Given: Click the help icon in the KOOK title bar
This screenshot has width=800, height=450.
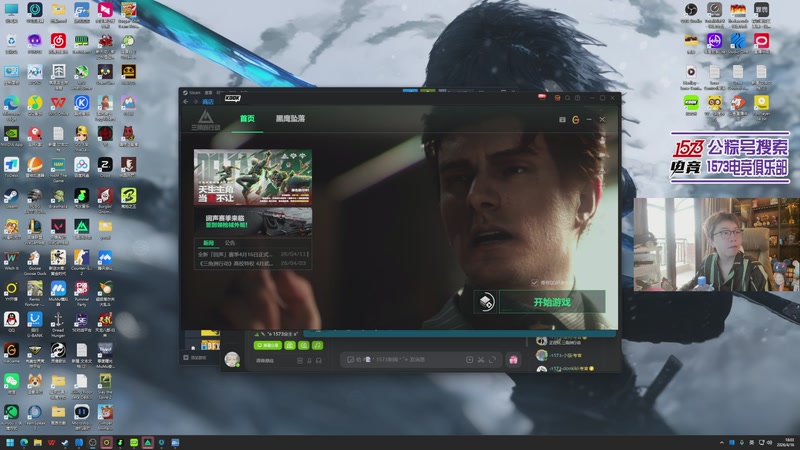Looking at the screenshot, I should point(578,97).
